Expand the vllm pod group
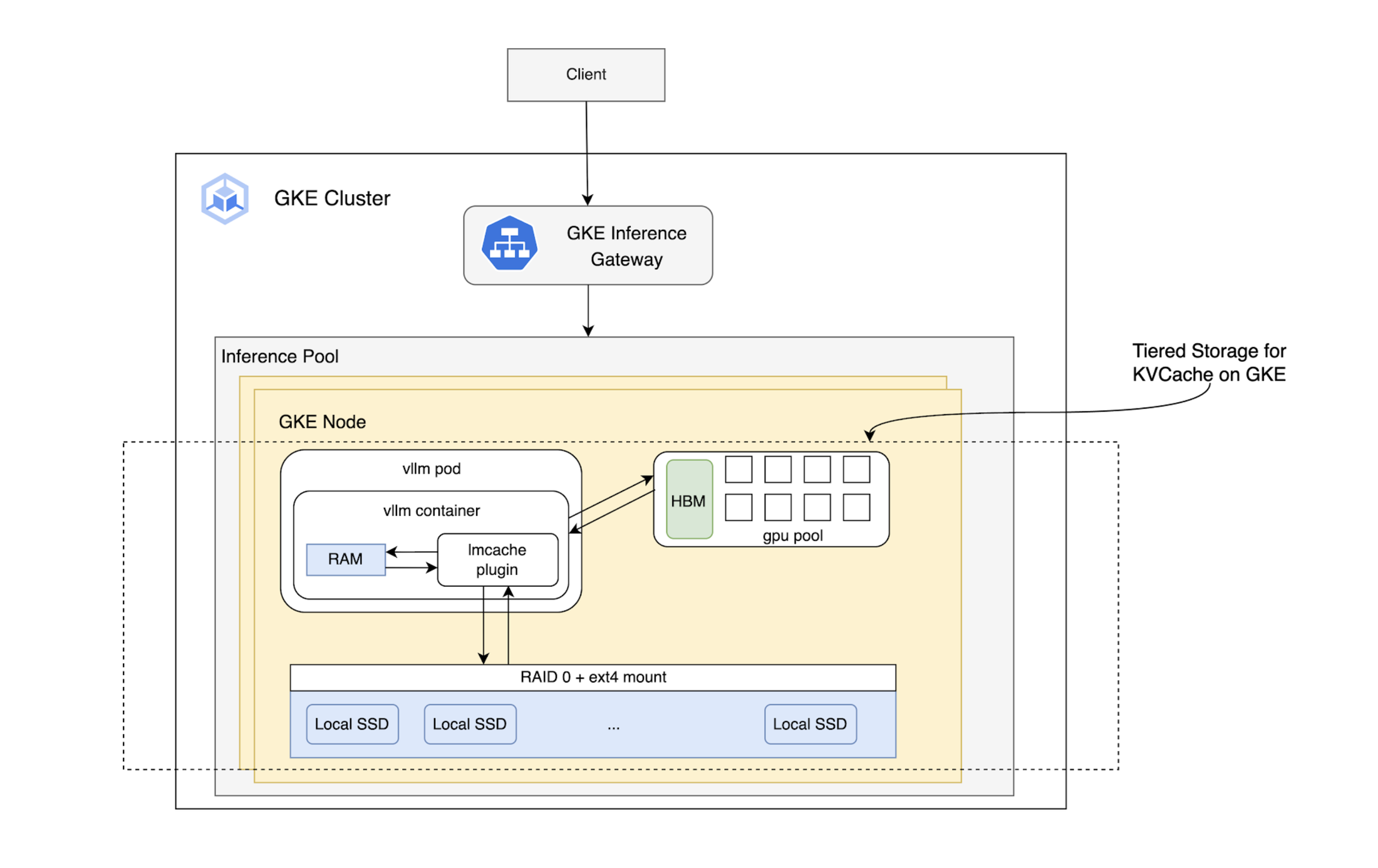 (431, 468)
